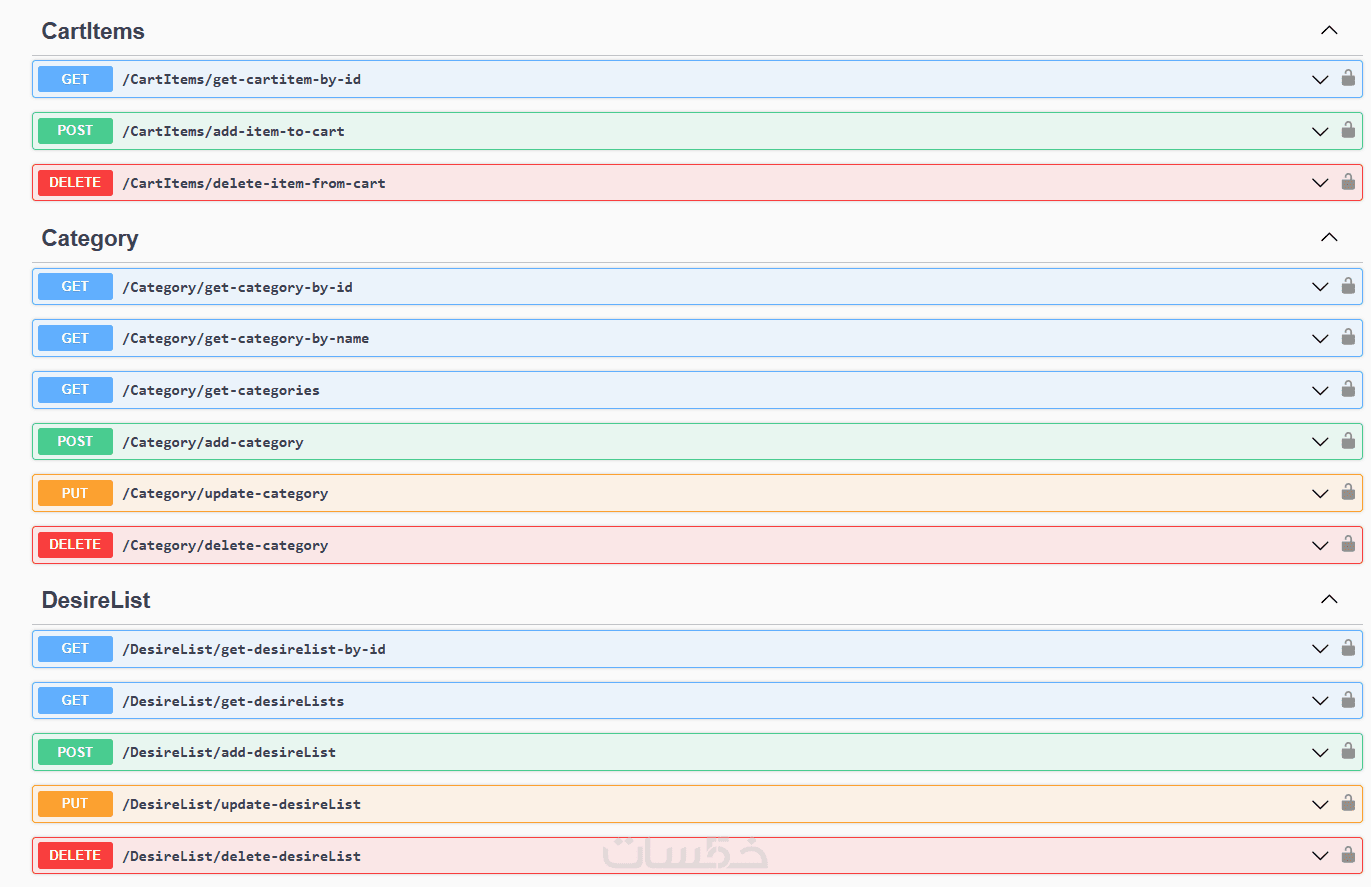Click the POST badge for add-item-to-cart

tap(75, 131)
